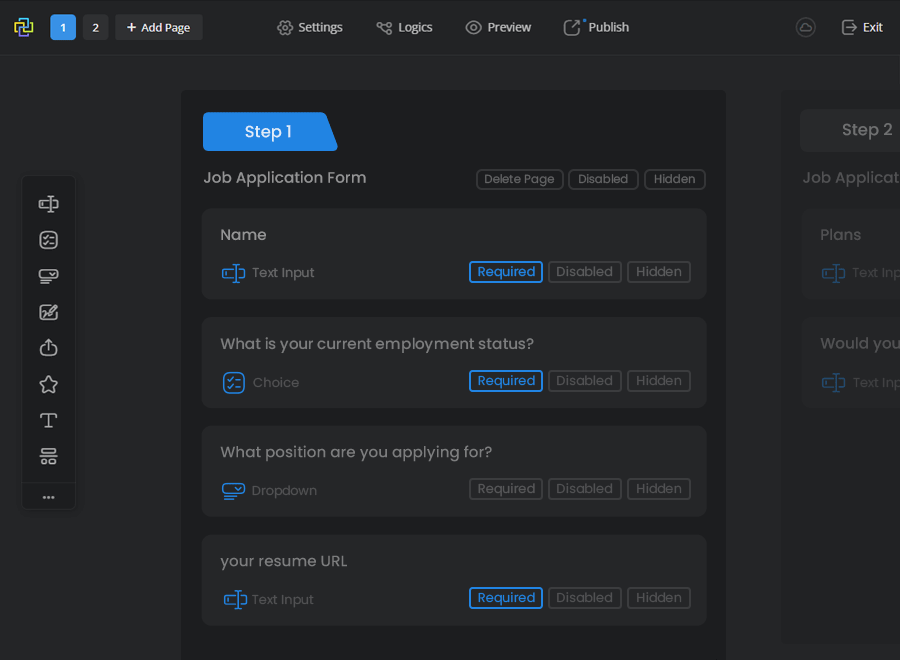The image size is (900, 660).
Task: Select the Text block tool in sidebar
Action: tap(48, 421)
